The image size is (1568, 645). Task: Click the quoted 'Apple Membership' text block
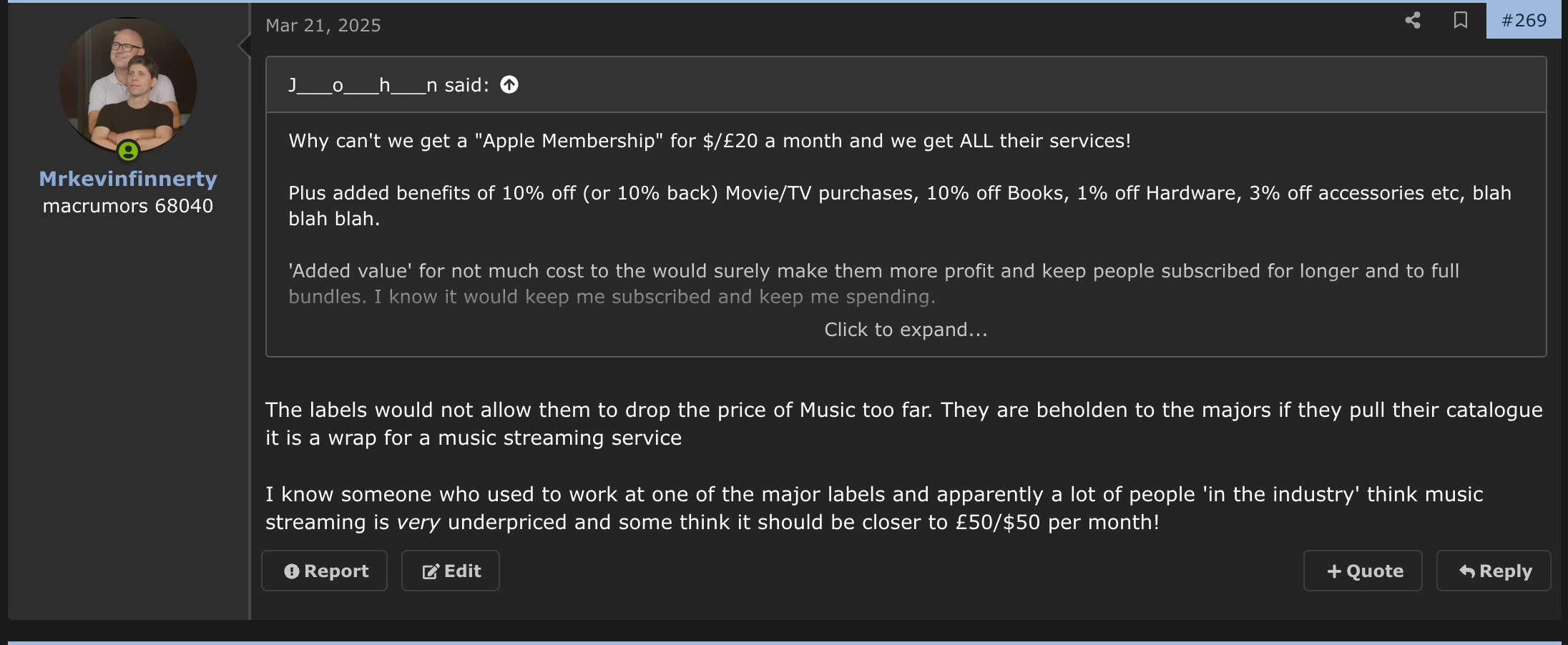906,218
